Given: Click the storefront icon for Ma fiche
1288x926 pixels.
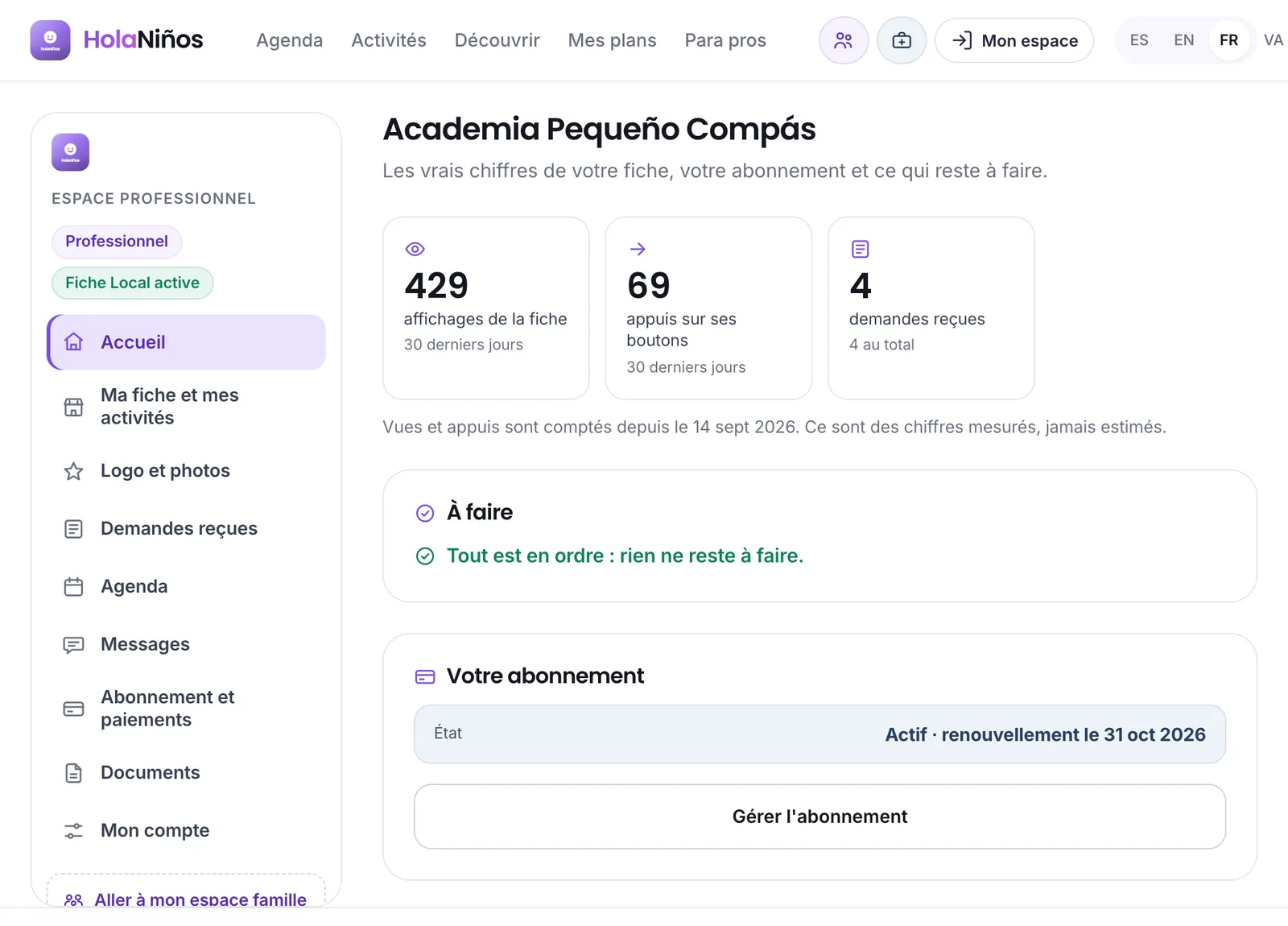Looking at the screenshot, I should pos(73,407).
